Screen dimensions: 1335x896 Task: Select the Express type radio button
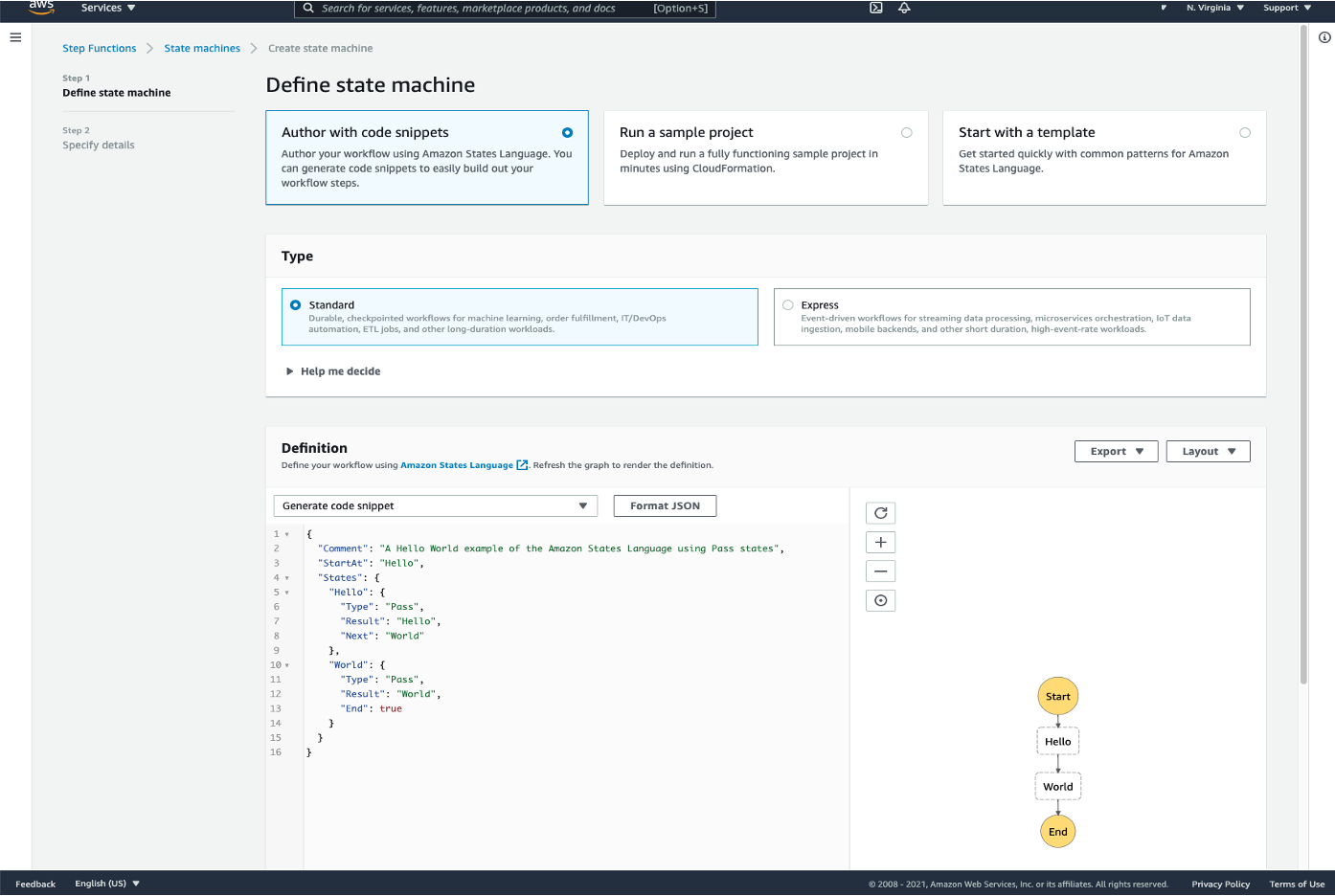pyautogui.click(x=788, y=305)
